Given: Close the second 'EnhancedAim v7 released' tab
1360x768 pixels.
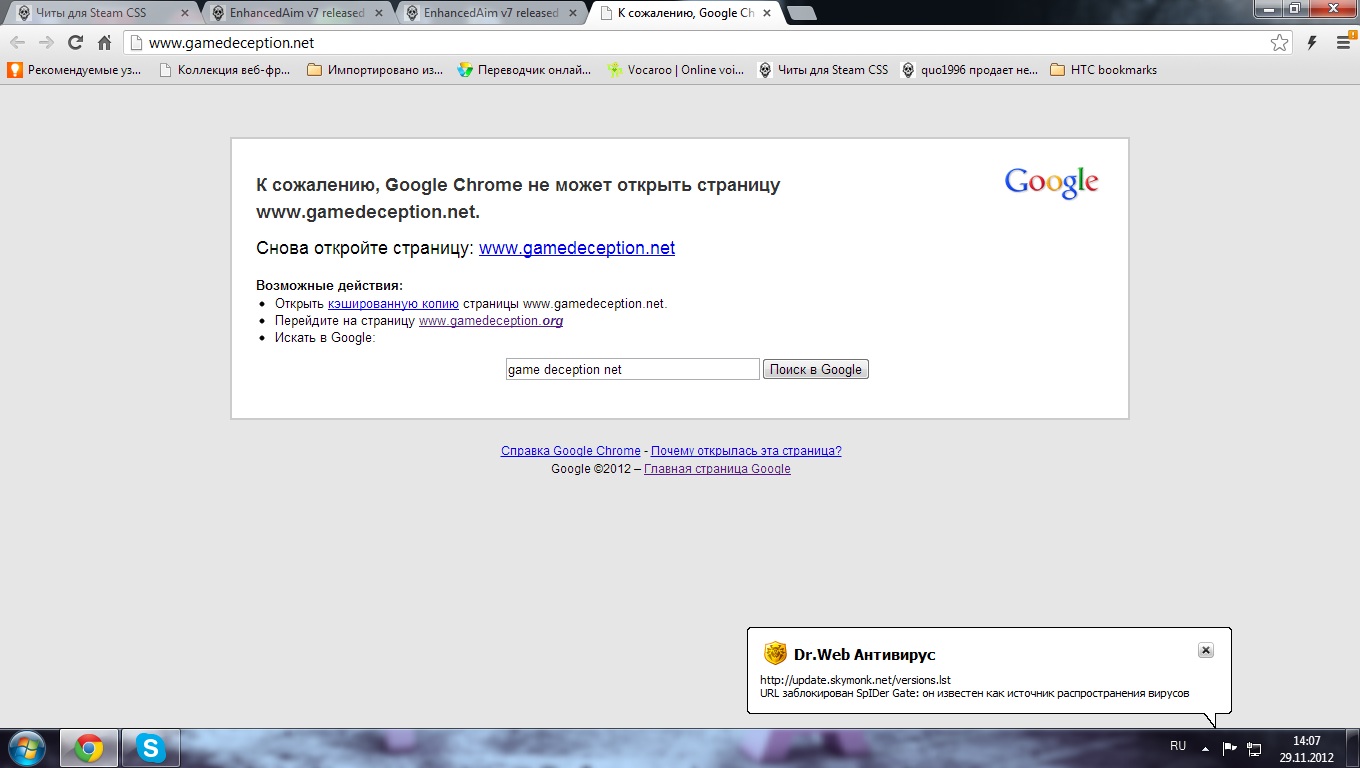Looking at the screenshot, I should pyautogui.click(x=573, y=13).
